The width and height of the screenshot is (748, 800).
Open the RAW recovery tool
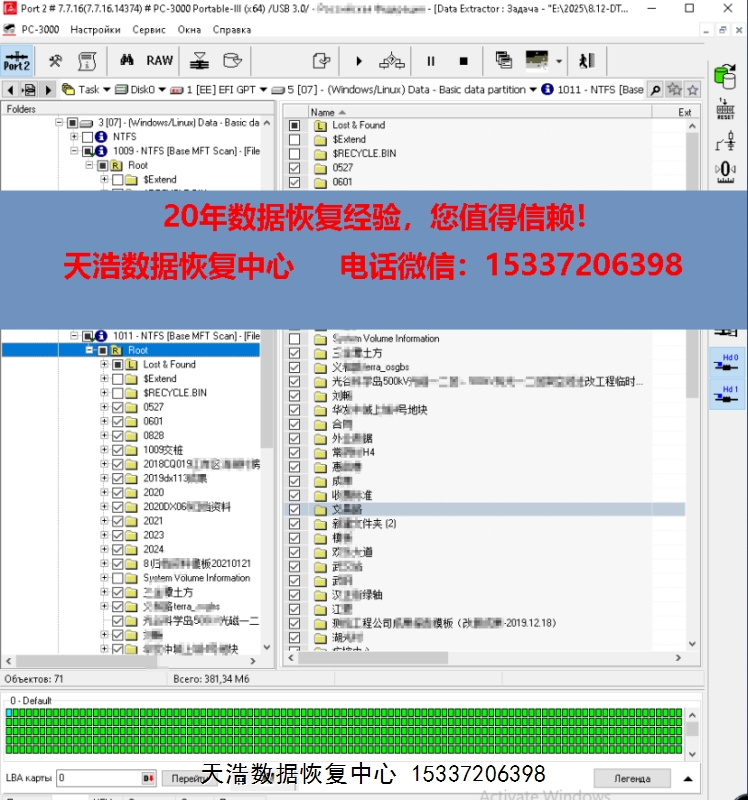[160, 60]
